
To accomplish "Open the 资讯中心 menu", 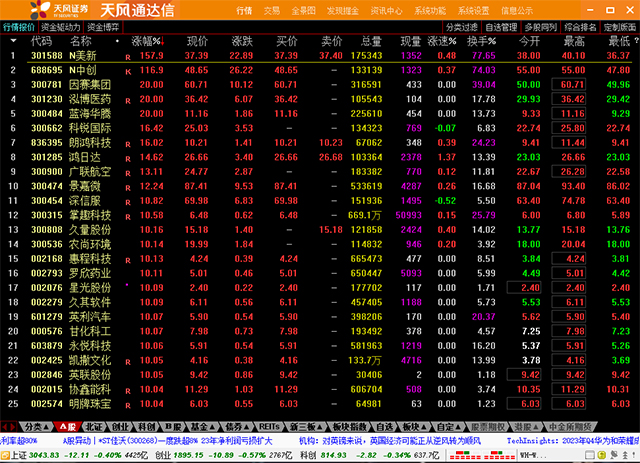I will coord(386,11).
